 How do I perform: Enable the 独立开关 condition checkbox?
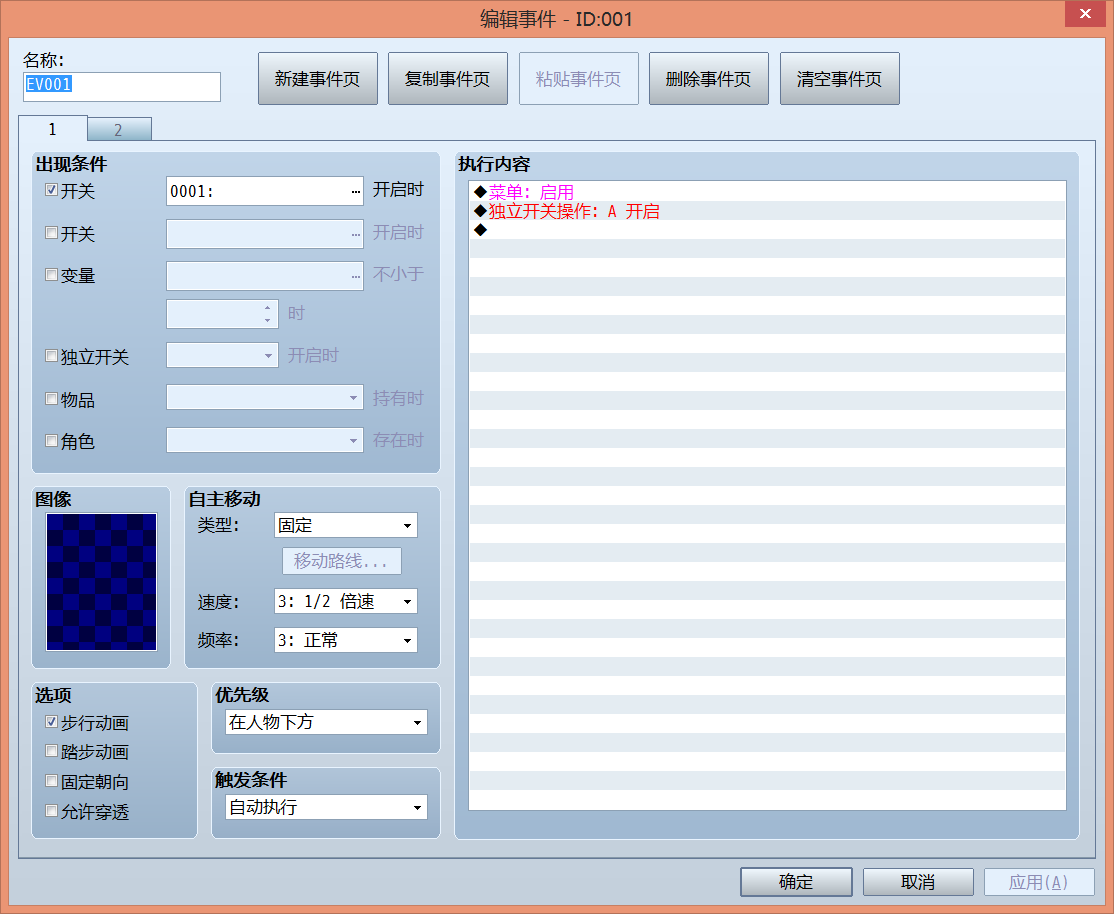[x=51, y=355]
